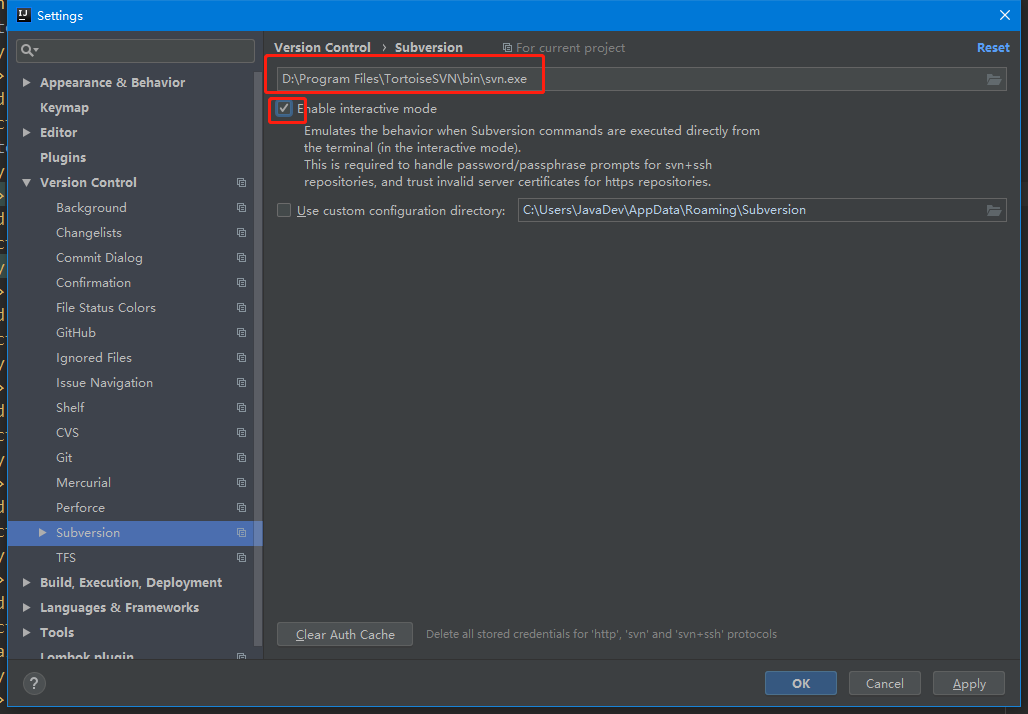Click project-level icon beside TFS
Viewport: 1028px width, 714px height.
coord(241,558)
